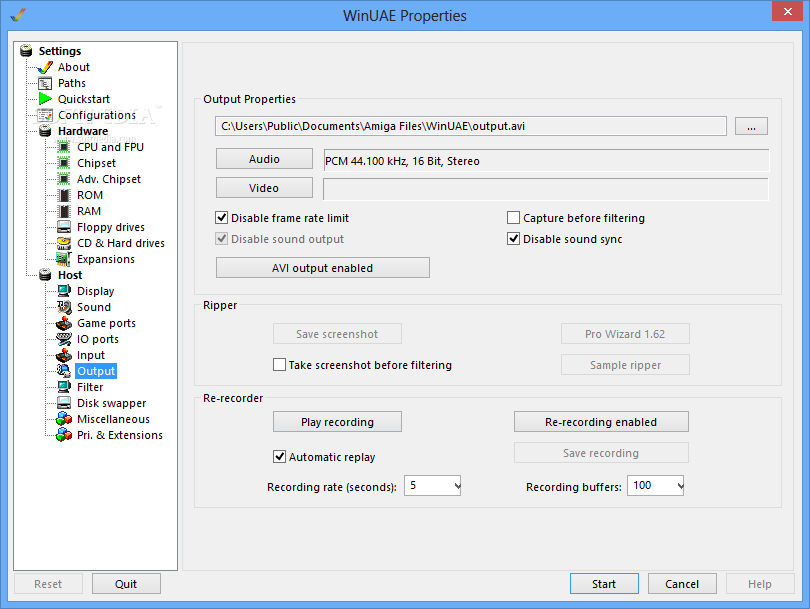Image resolution: width=810 pixels, height=609 pixels.
Task: Click the Floppy drives icon
Action: pyautogui.click(x=64, y=227)
